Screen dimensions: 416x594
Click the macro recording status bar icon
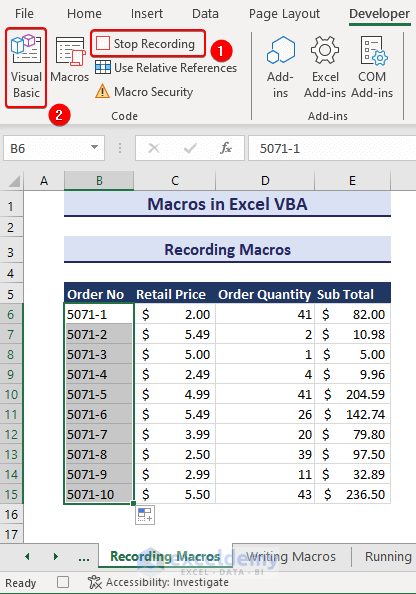click(63, 582)
